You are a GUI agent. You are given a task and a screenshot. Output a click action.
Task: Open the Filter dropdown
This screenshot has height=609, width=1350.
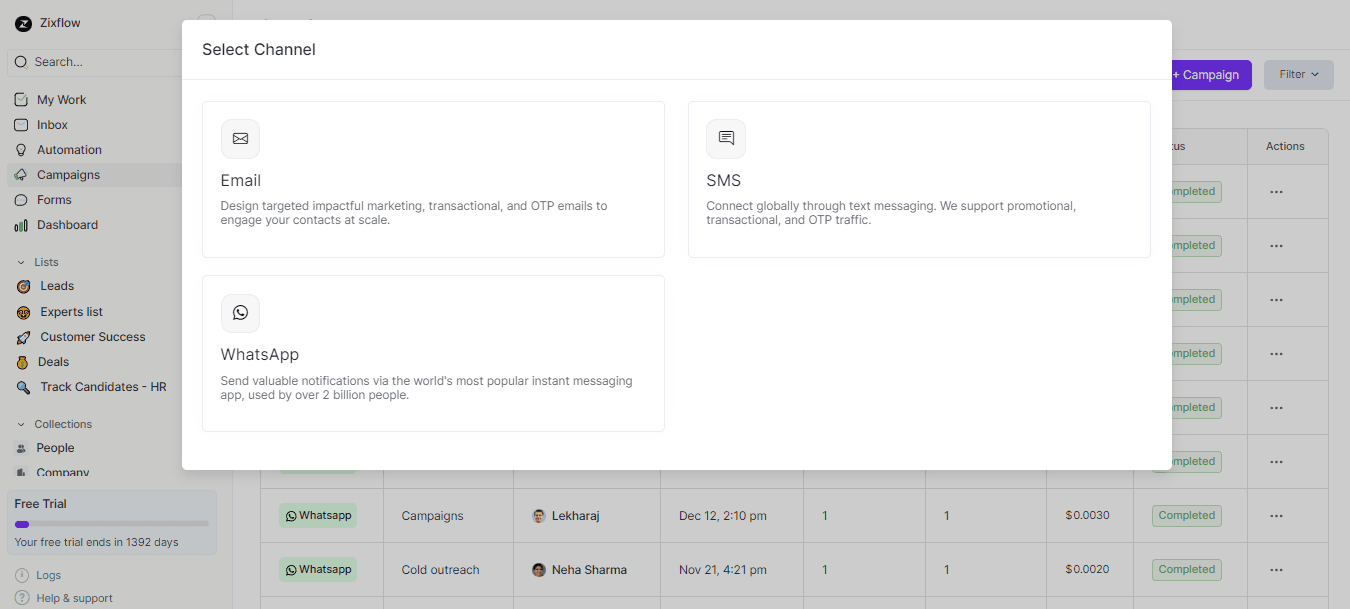pos(1297,74)
